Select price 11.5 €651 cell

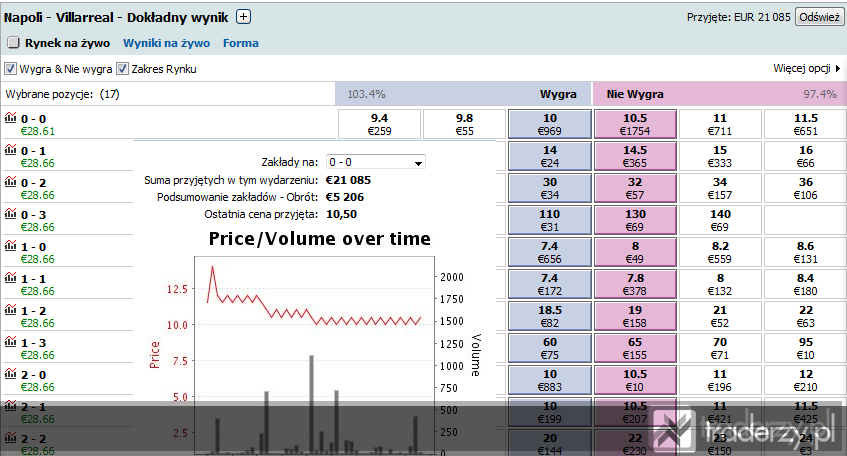coord(805,124)
